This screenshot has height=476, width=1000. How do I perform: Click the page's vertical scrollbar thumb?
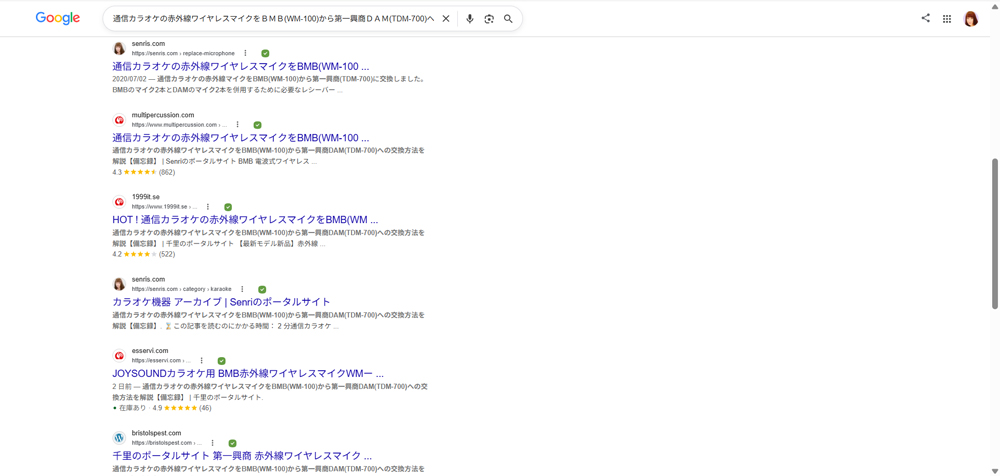tap(995, 233)
